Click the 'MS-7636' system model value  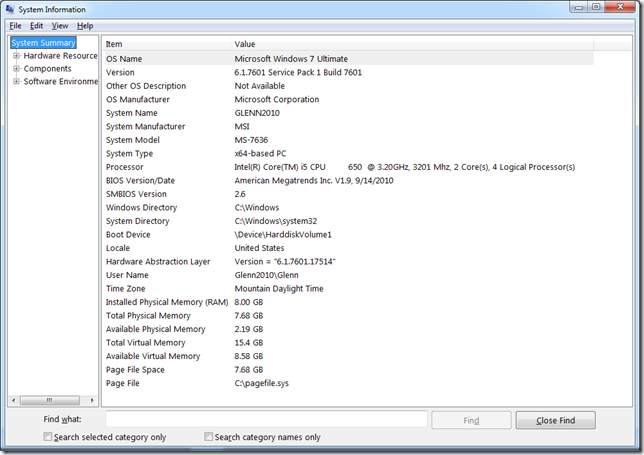click(x=251, y=140)
